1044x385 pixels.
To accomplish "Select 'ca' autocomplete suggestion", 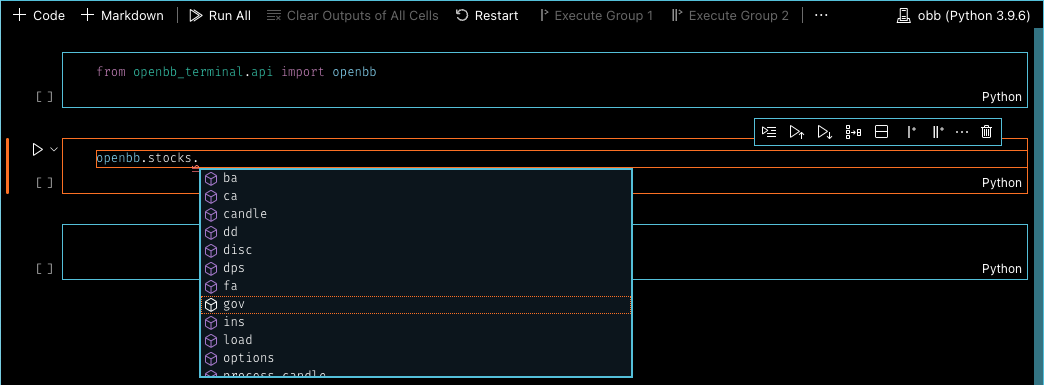I will [416, 196].
